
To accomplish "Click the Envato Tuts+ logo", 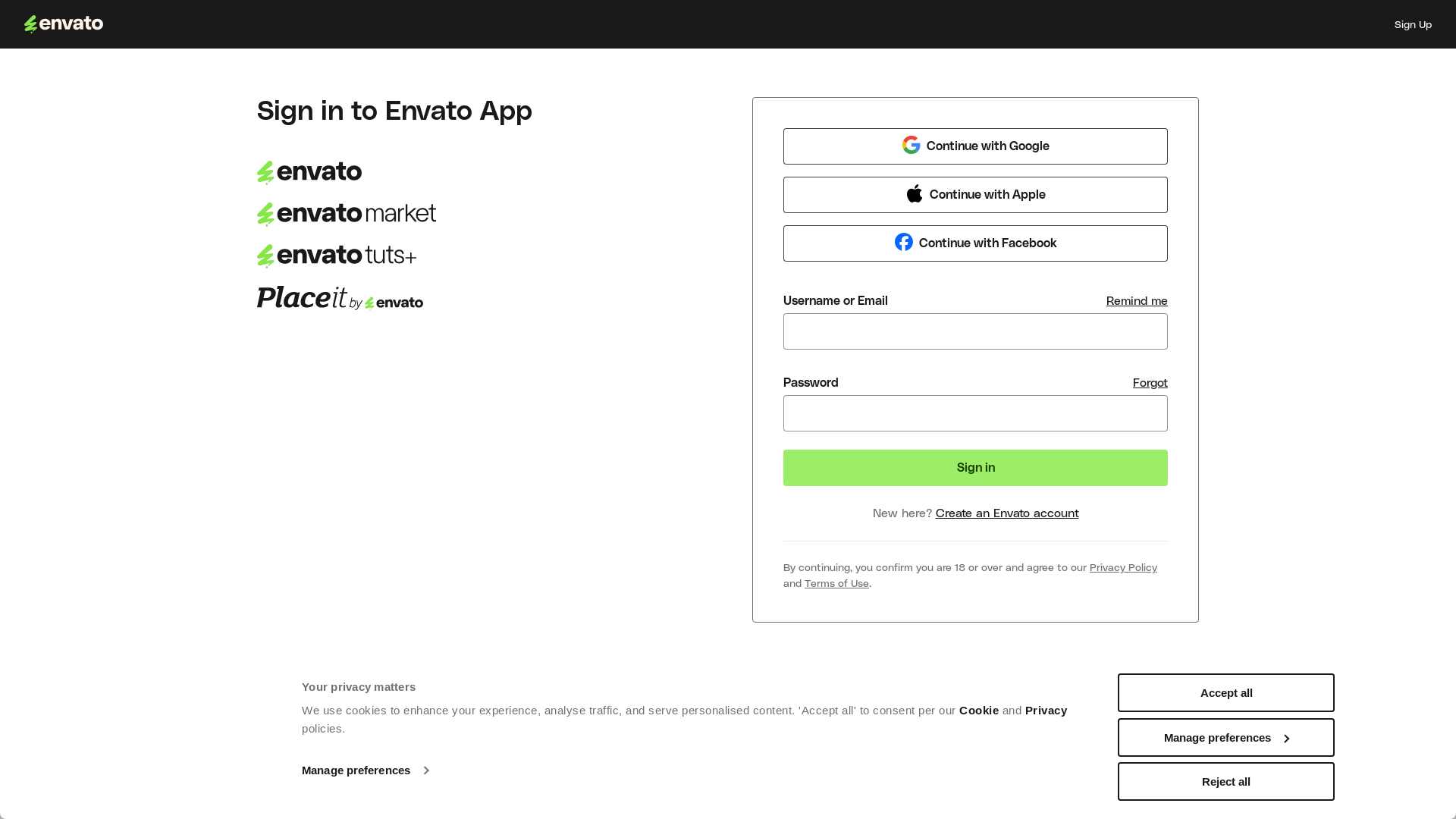I will coord(337,256).
